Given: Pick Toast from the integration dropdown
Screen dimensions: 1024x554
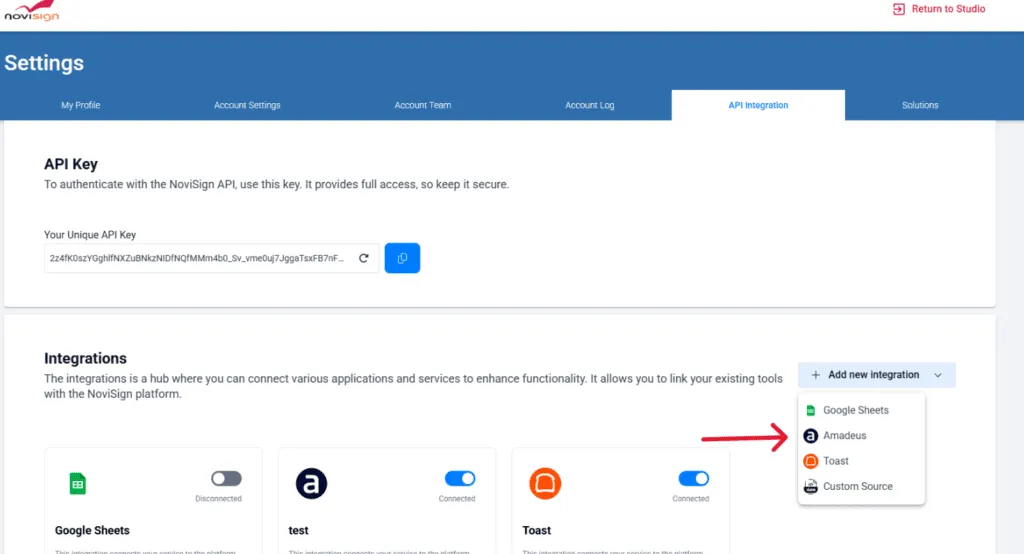Looking at the screenshot, I should (835, 461).
